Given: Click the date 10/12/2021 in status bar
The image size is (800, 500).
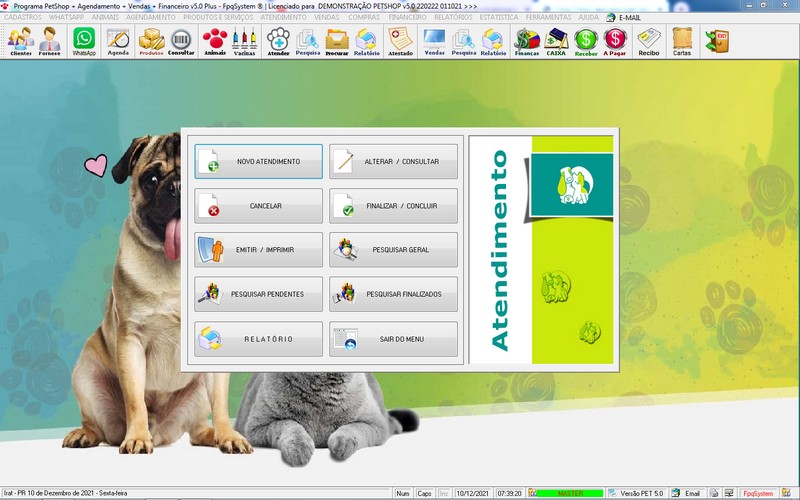Looking at the screenshot, I should 472,493.
